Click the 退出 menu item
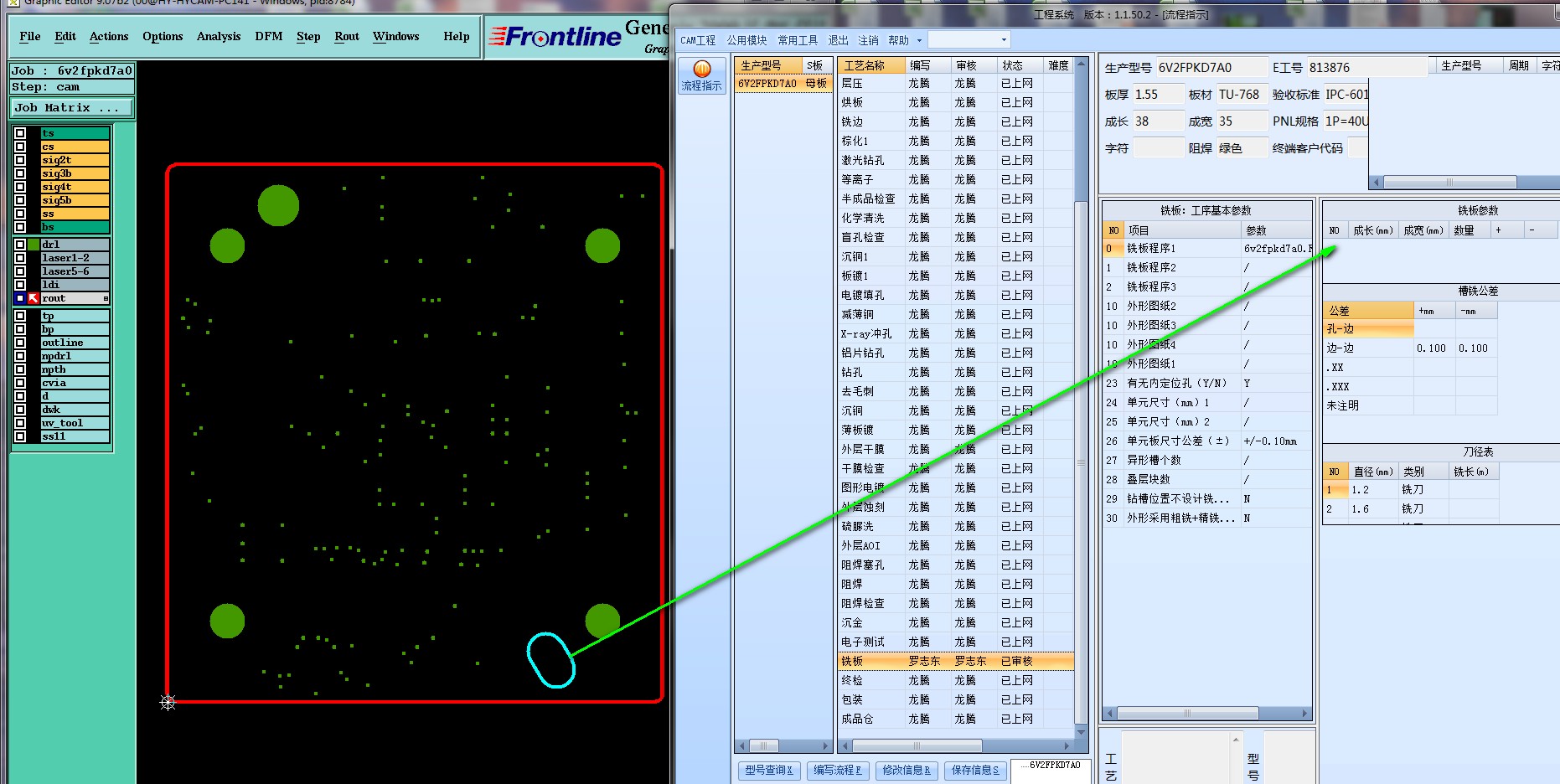The width and height of the screenshot is (1560, 784). tap(839, 40)
